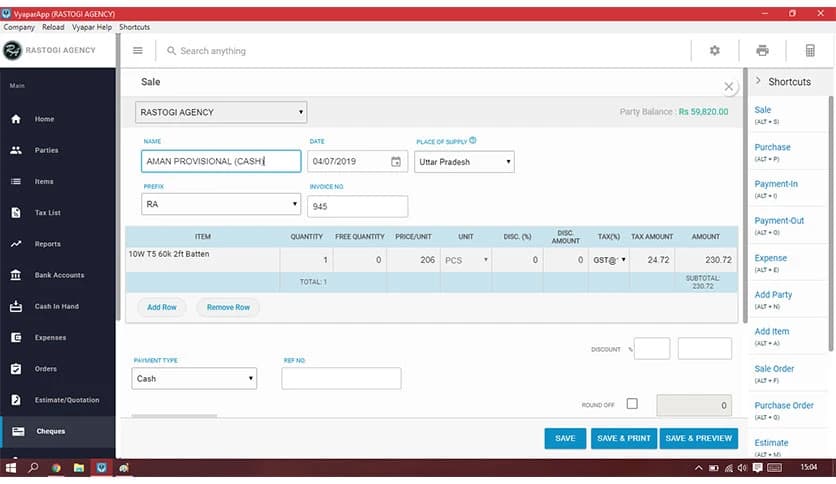The image size is (836, 484).
Task: Click the Search anything field
Action: [213, 51]
